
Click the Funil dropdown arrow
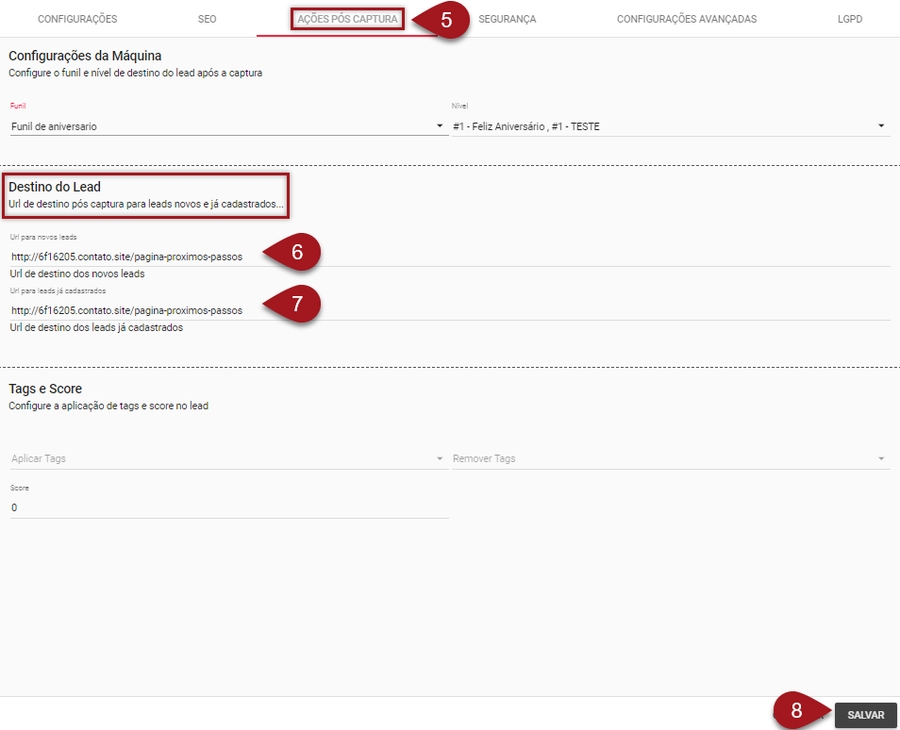[x=440, y=126]
